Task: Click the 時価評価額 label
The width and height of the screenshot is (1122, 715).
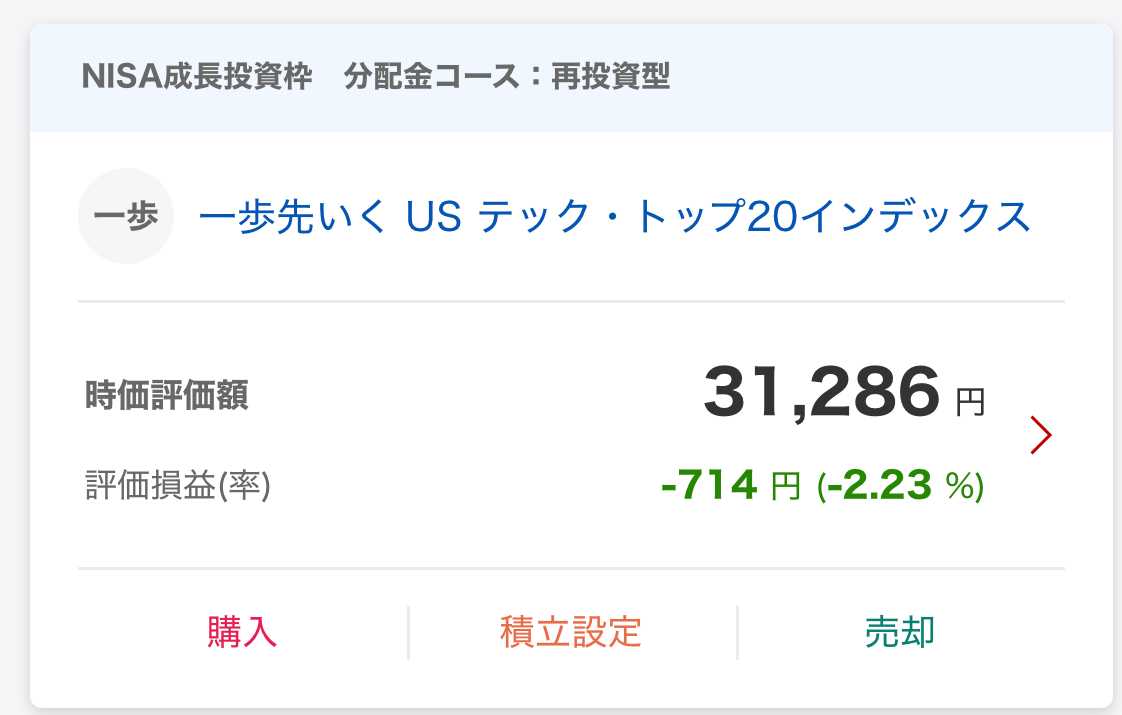Action: pos(167,396)
